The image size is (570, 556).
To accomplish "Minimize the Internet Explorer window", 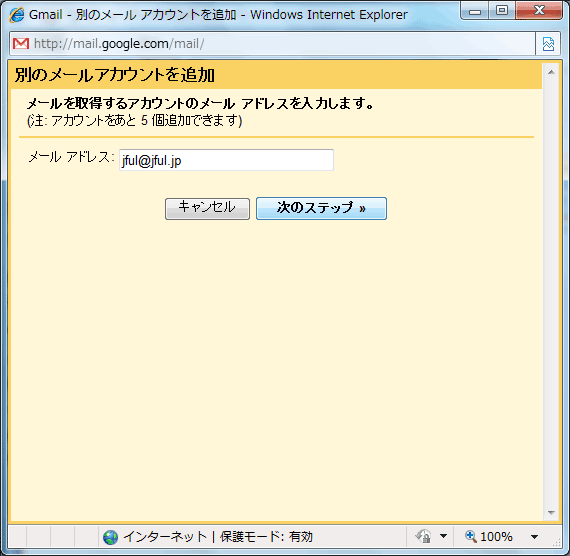I will click(x=475, y=11).
